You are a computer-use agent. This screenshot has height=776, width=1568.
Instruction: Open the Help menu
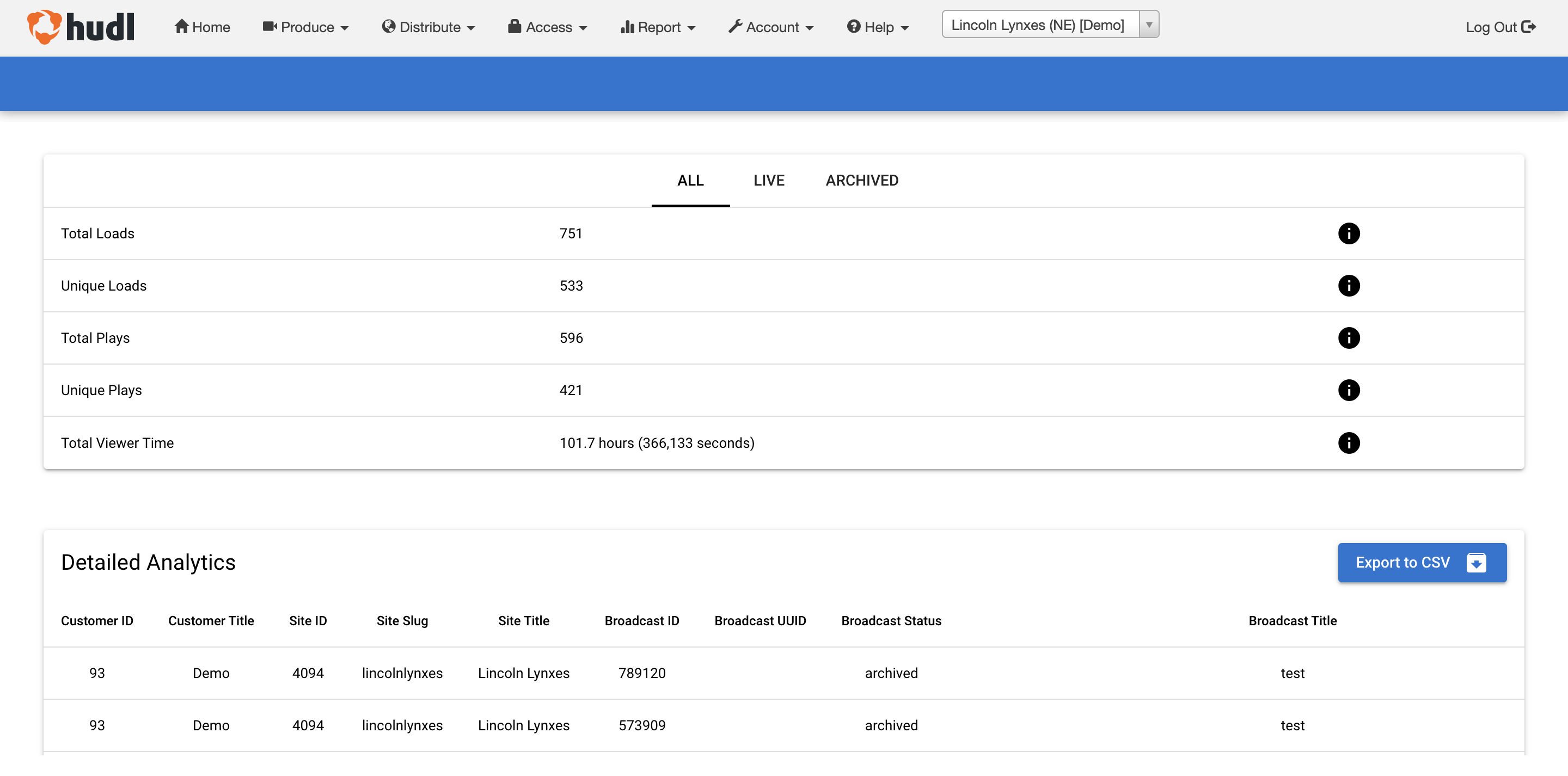pyautogui.click(x=878, y=27)
